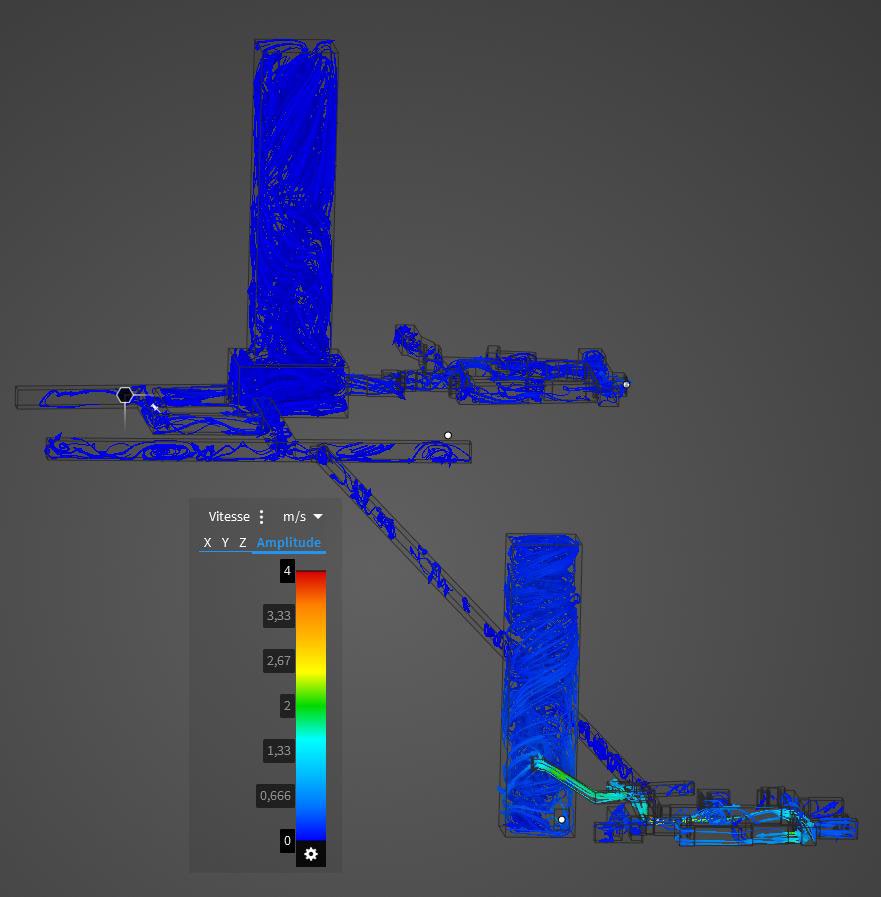Click the 1,33 legend tick label
The width and height of the screenshot is (881, 897).
(278, 751)
